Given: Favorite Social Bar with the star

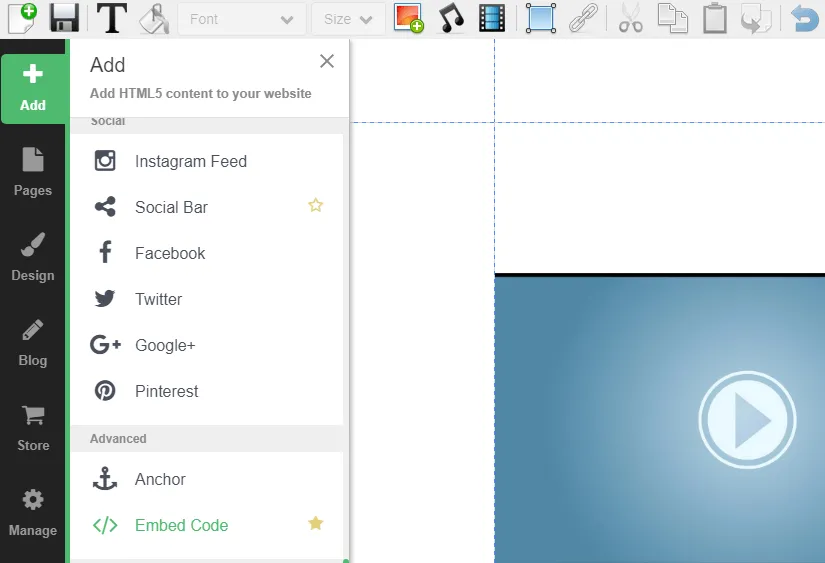Looking at the screenshot, I should click(x=316, y=205).
